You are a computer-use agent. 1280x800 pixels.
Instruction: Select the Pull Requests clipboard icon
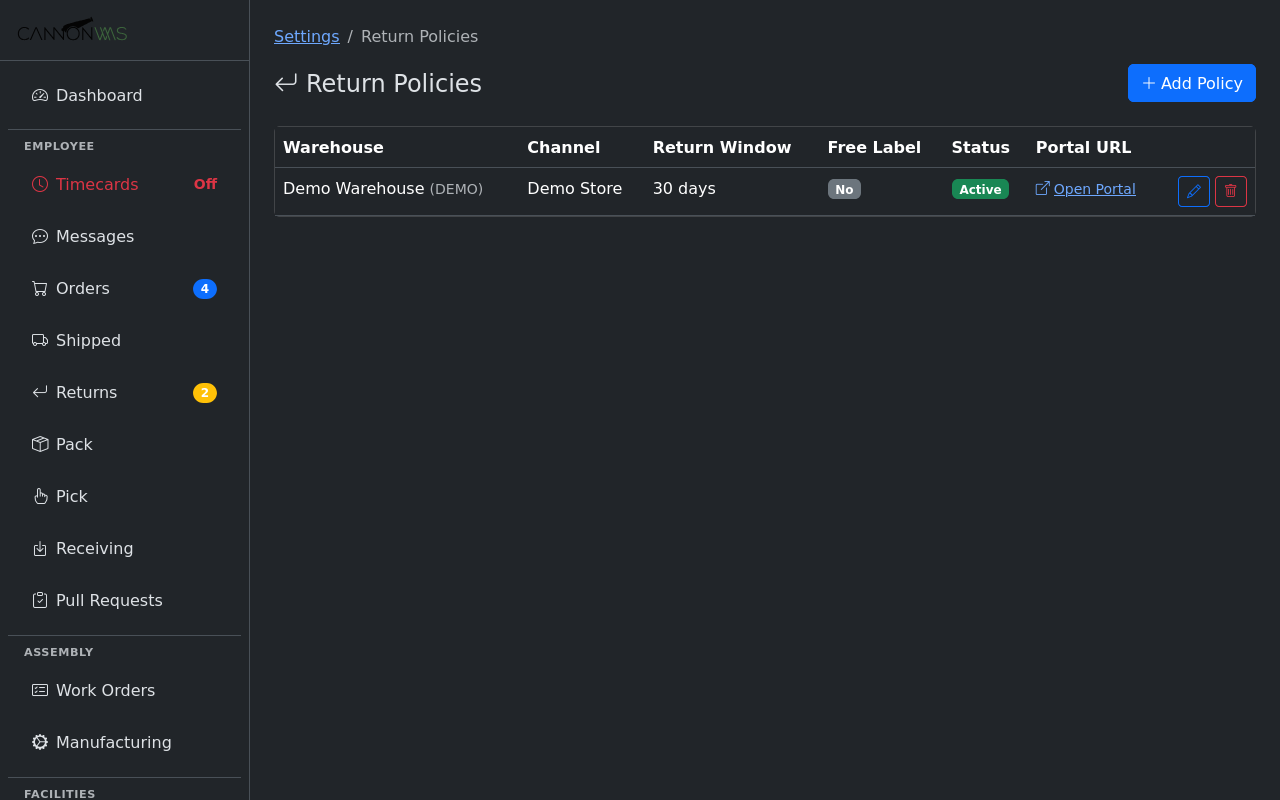coord(38,600)
